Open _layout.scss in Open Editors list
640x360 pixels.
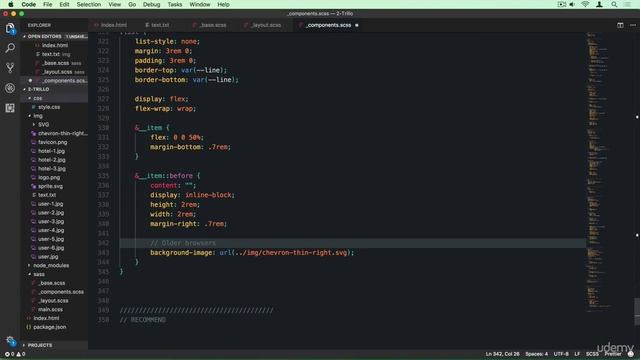[x=57, y=72]
